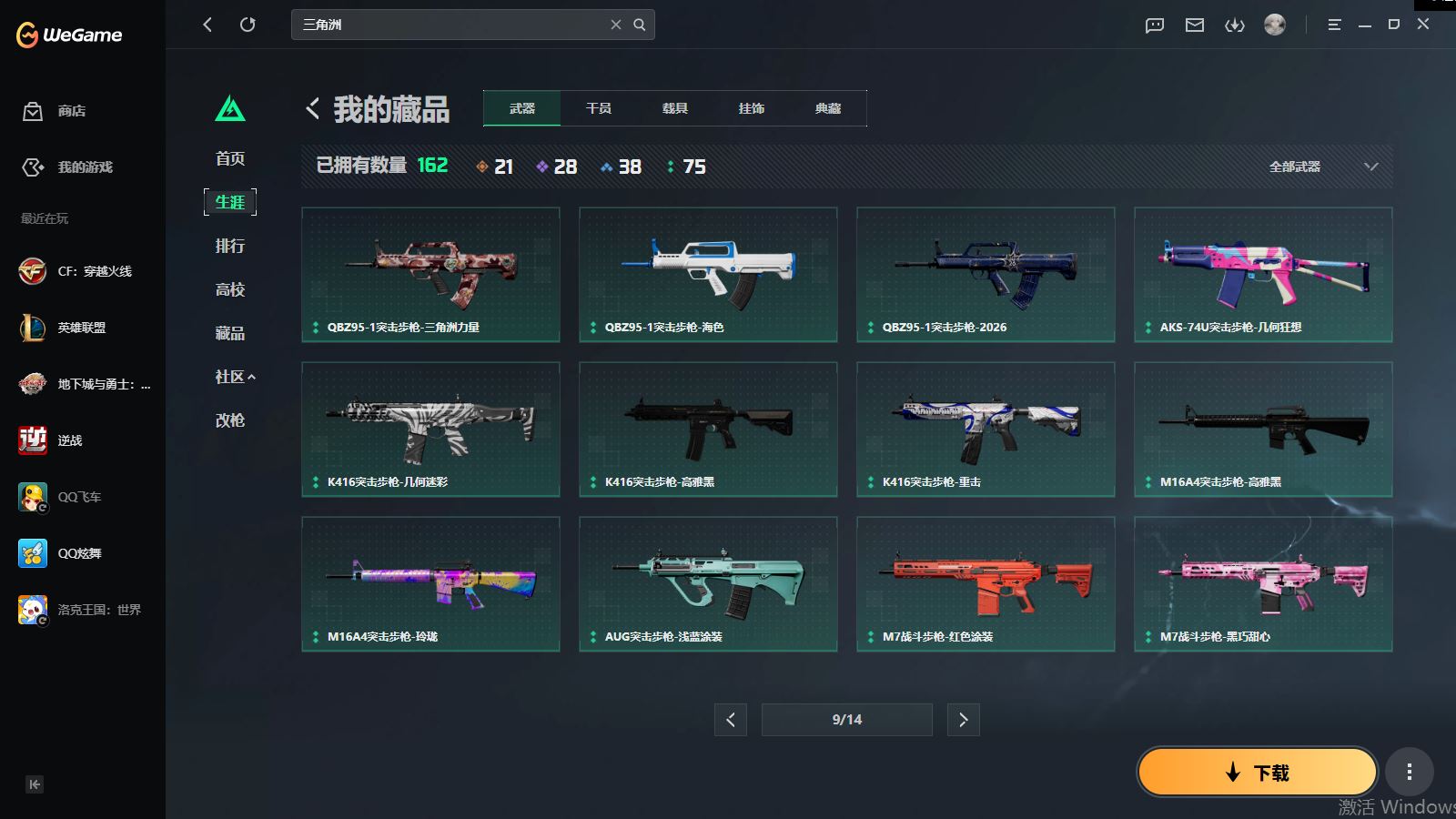Go back with the top navigation arrow
The width and height of the screenshot is (1456, 819).
click(207, 25)
